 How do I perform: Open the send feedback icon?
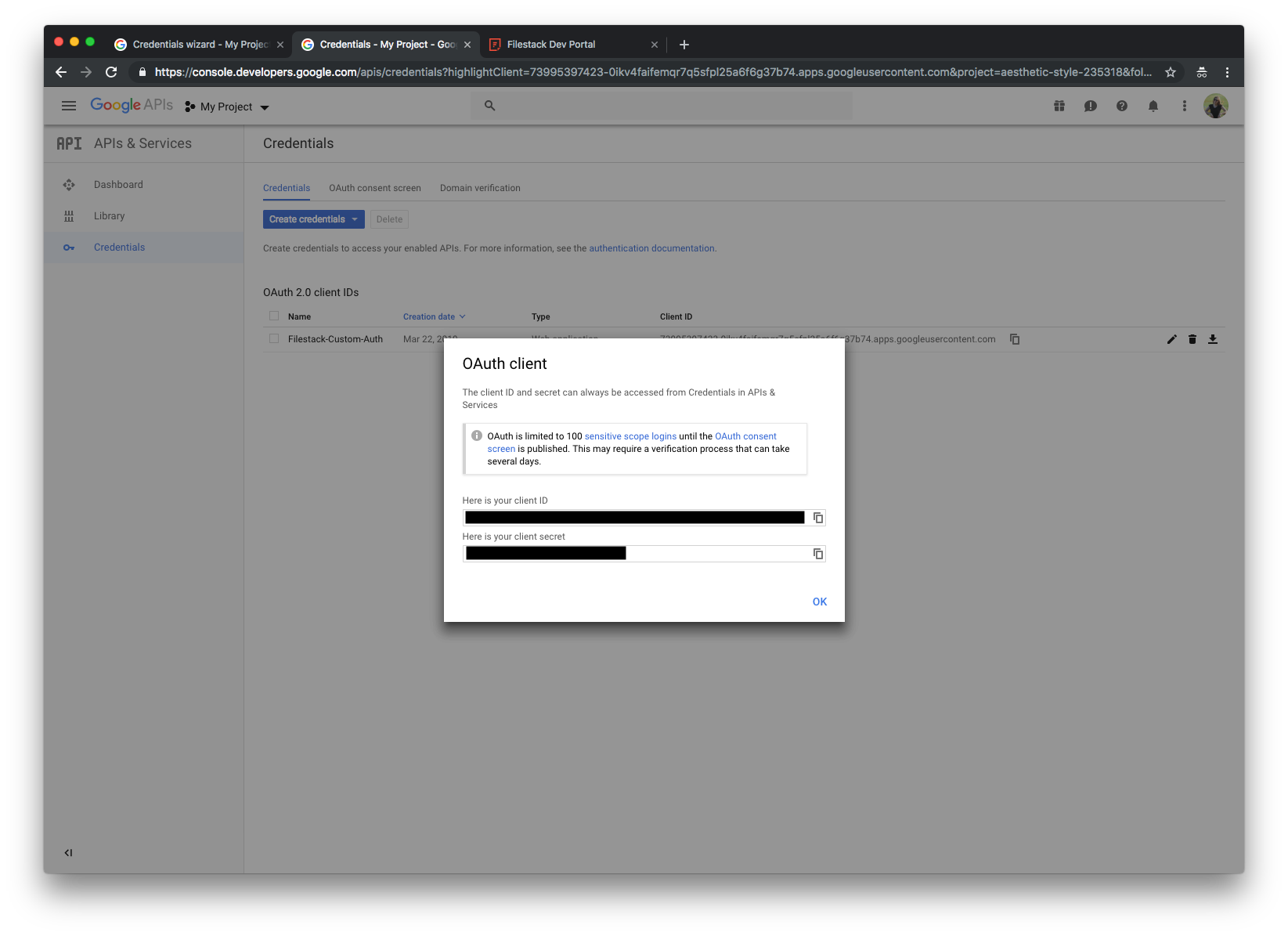[x=1091, y=106]
